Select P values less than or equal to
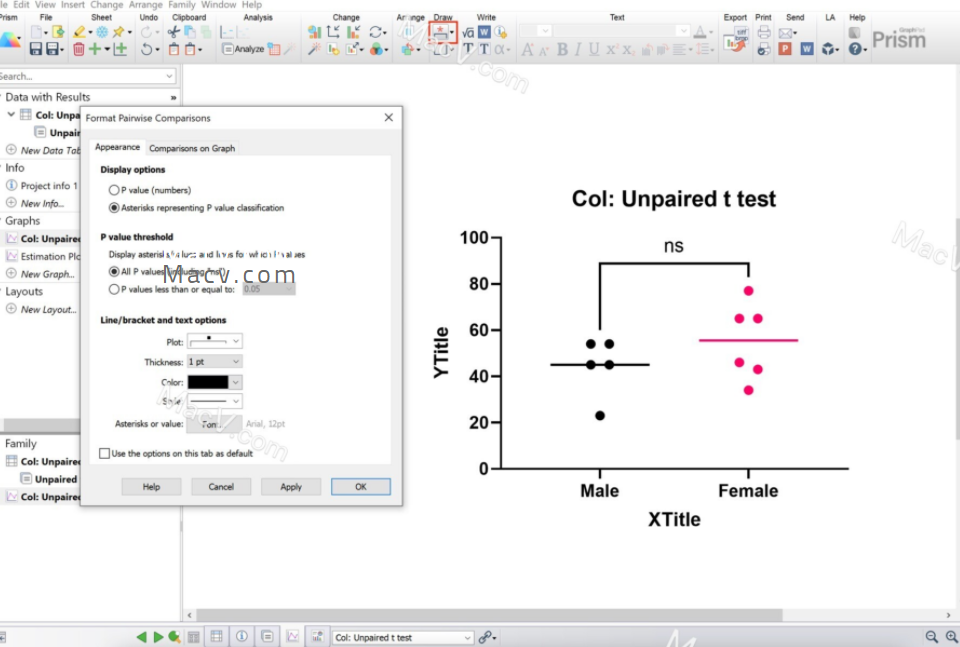Image resolution: width=960 pixels, height=647 pixels. pos(114,290)
